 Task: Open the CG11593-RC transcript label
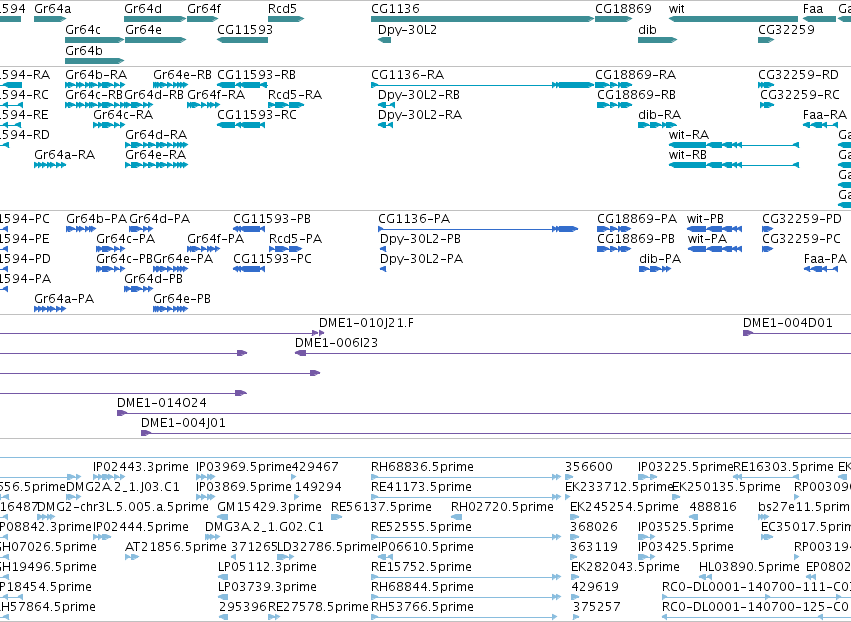[257, 115]
